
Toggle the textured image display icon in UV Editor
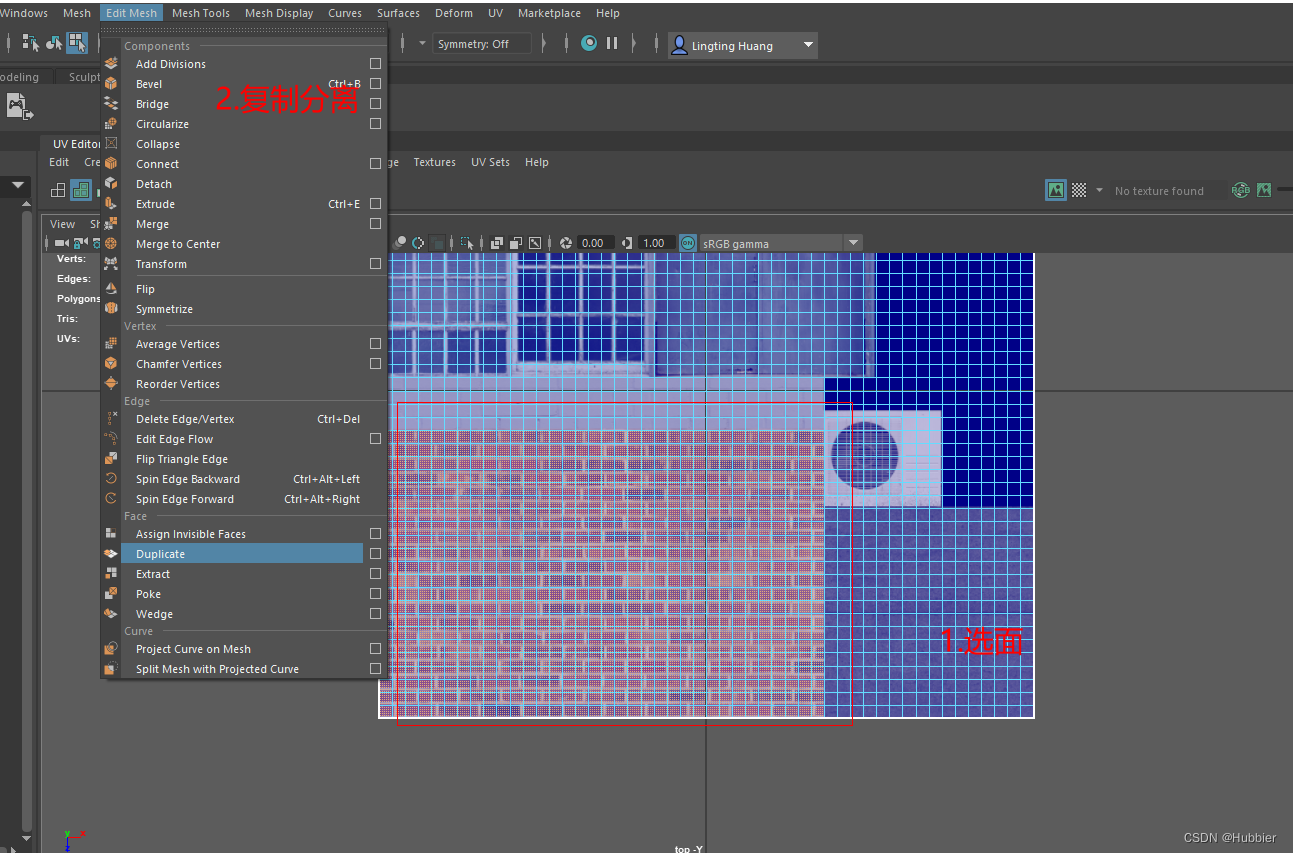tap(1056, 190)
